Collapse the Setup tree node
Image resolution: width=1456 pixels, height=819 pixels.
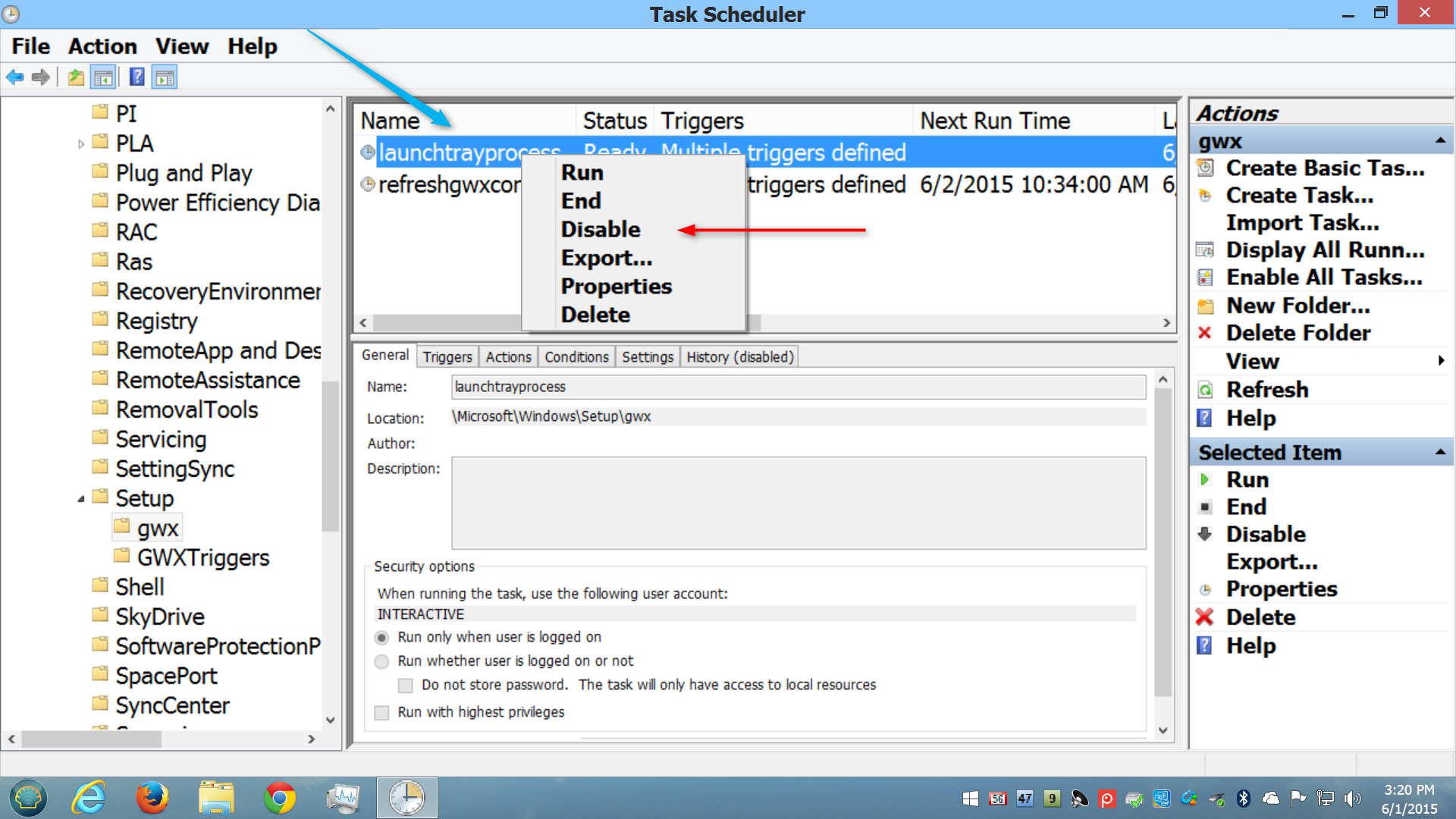81,498
